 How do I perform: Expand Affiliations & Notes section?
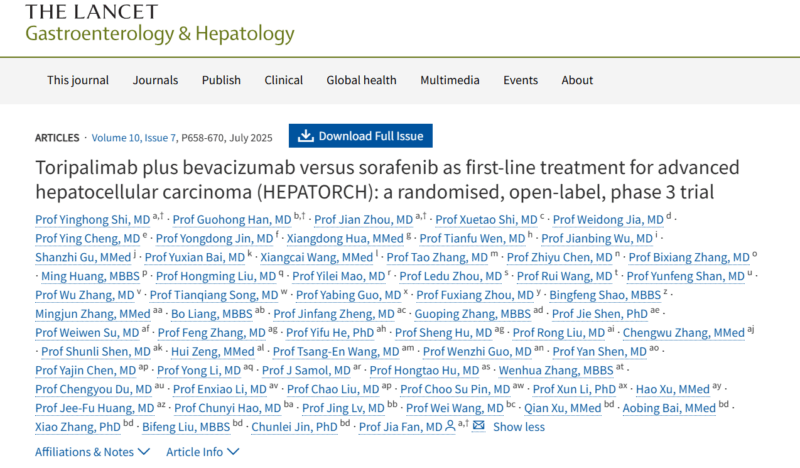point(92,452)
